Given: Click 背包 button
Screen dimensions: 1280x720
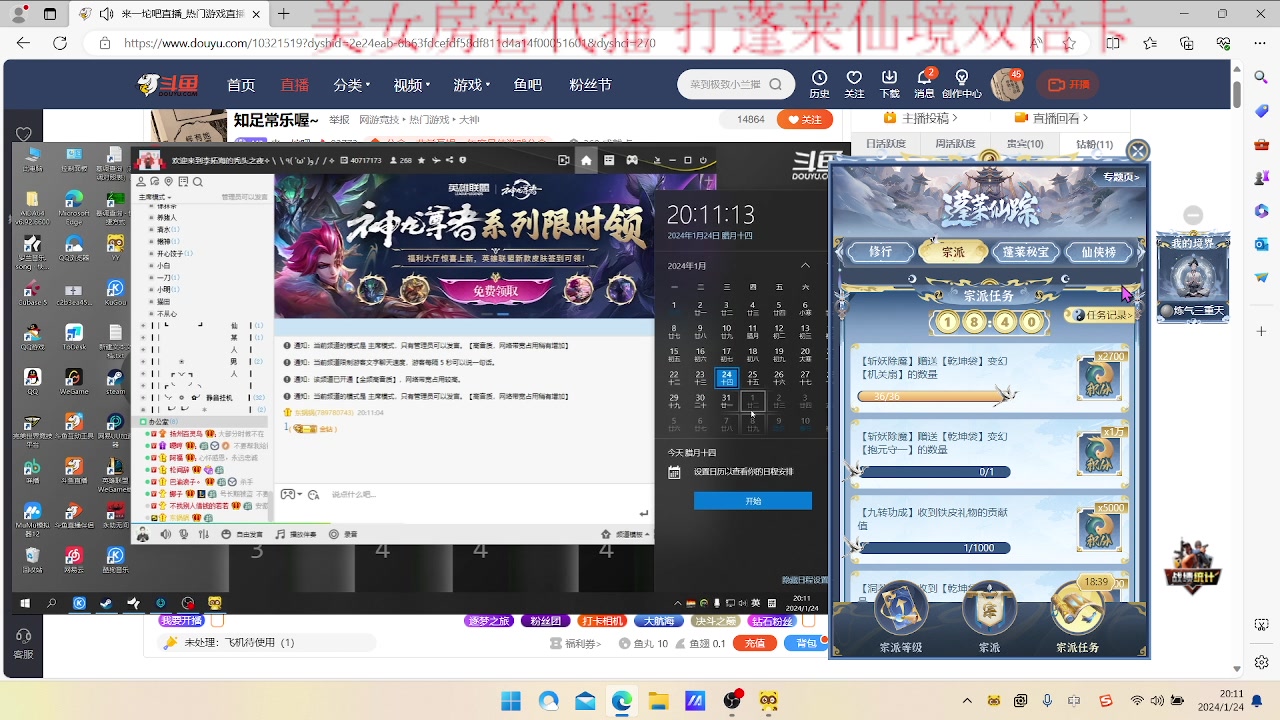Looking at the screenshot, I should tap(806, 643).
